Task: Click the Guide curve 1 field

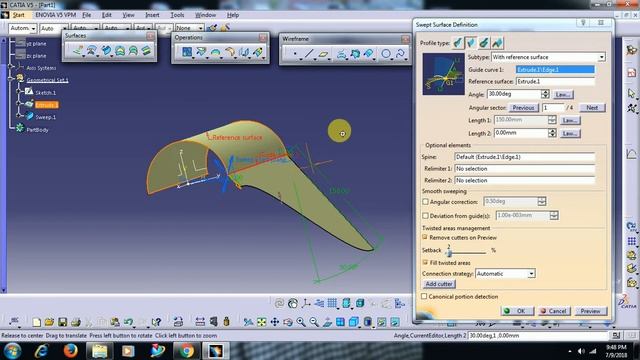Action: [x=555, y=70]
